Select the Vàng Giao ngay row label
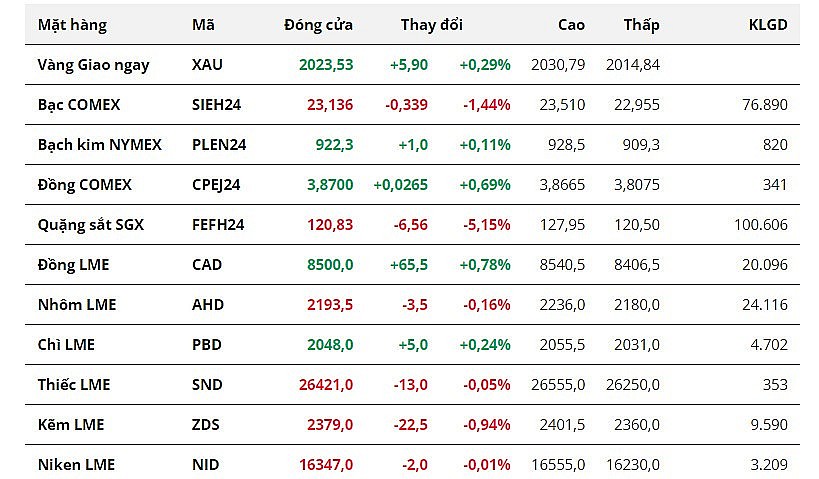This screenshot has width=819, height=479. point(94,65)
